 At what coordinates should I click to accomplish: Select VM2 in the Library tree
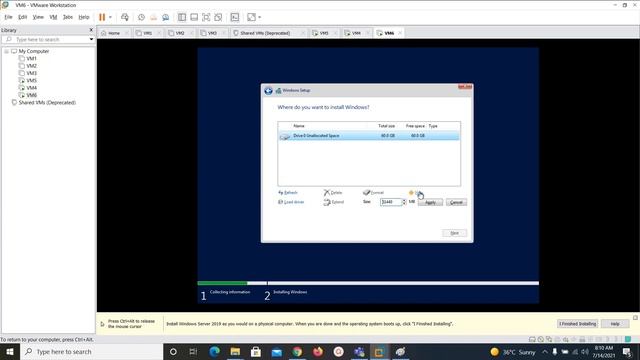[x=31, y=66]
